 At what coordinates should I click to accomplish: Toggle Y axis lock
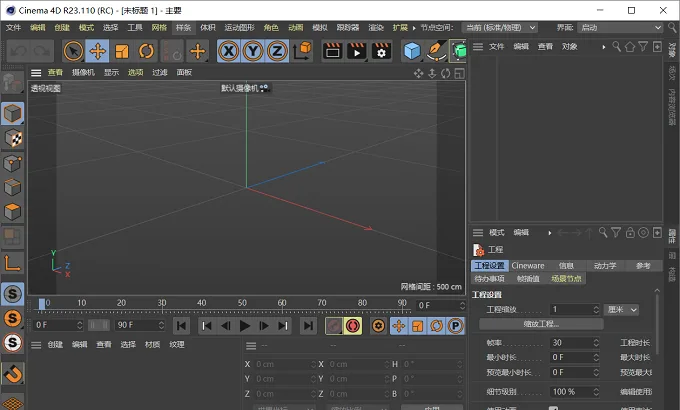click(253, 51)
